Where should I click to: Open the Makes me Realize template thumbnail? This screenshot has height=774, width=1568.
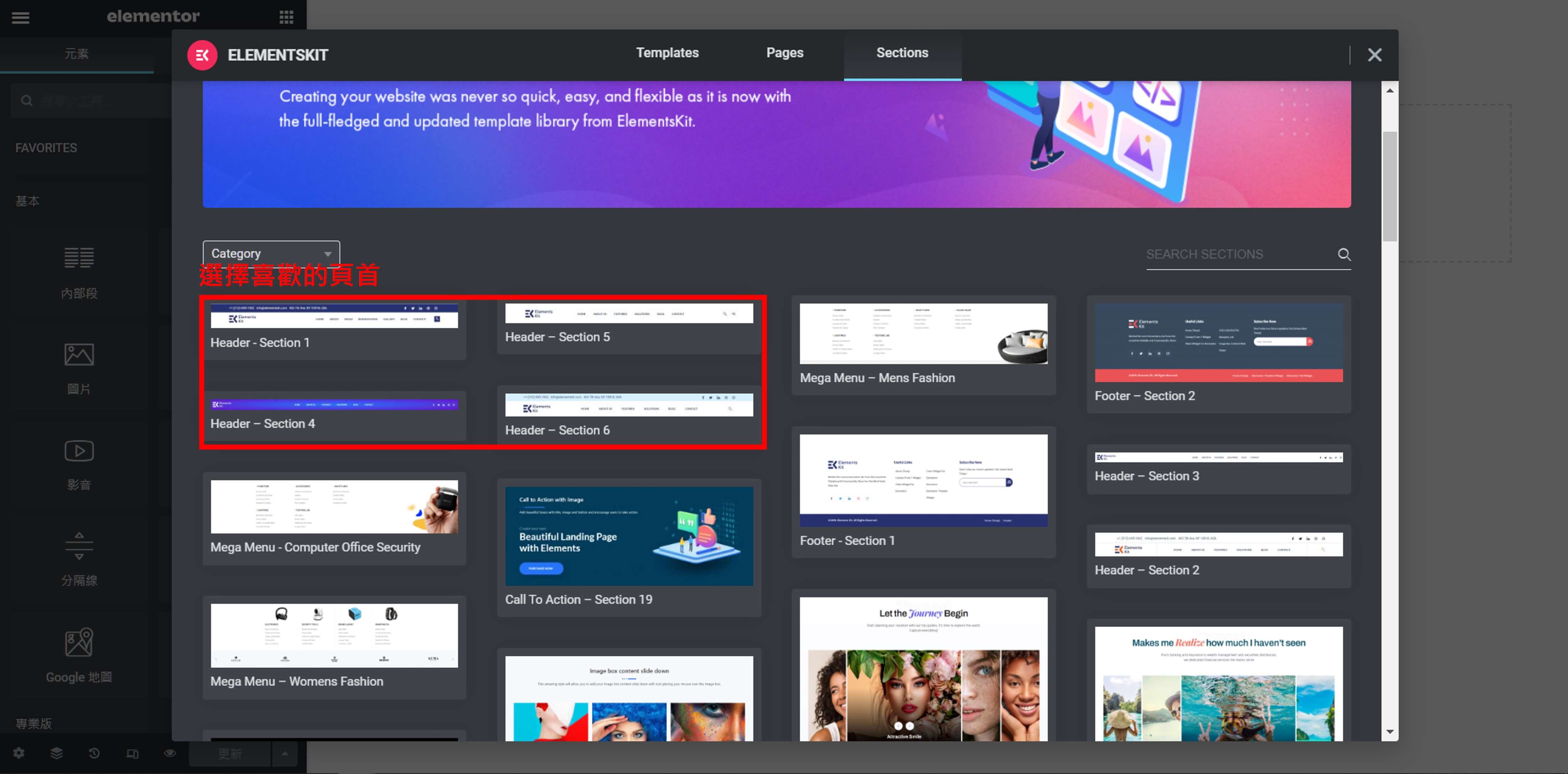[x=1219, y=683]
